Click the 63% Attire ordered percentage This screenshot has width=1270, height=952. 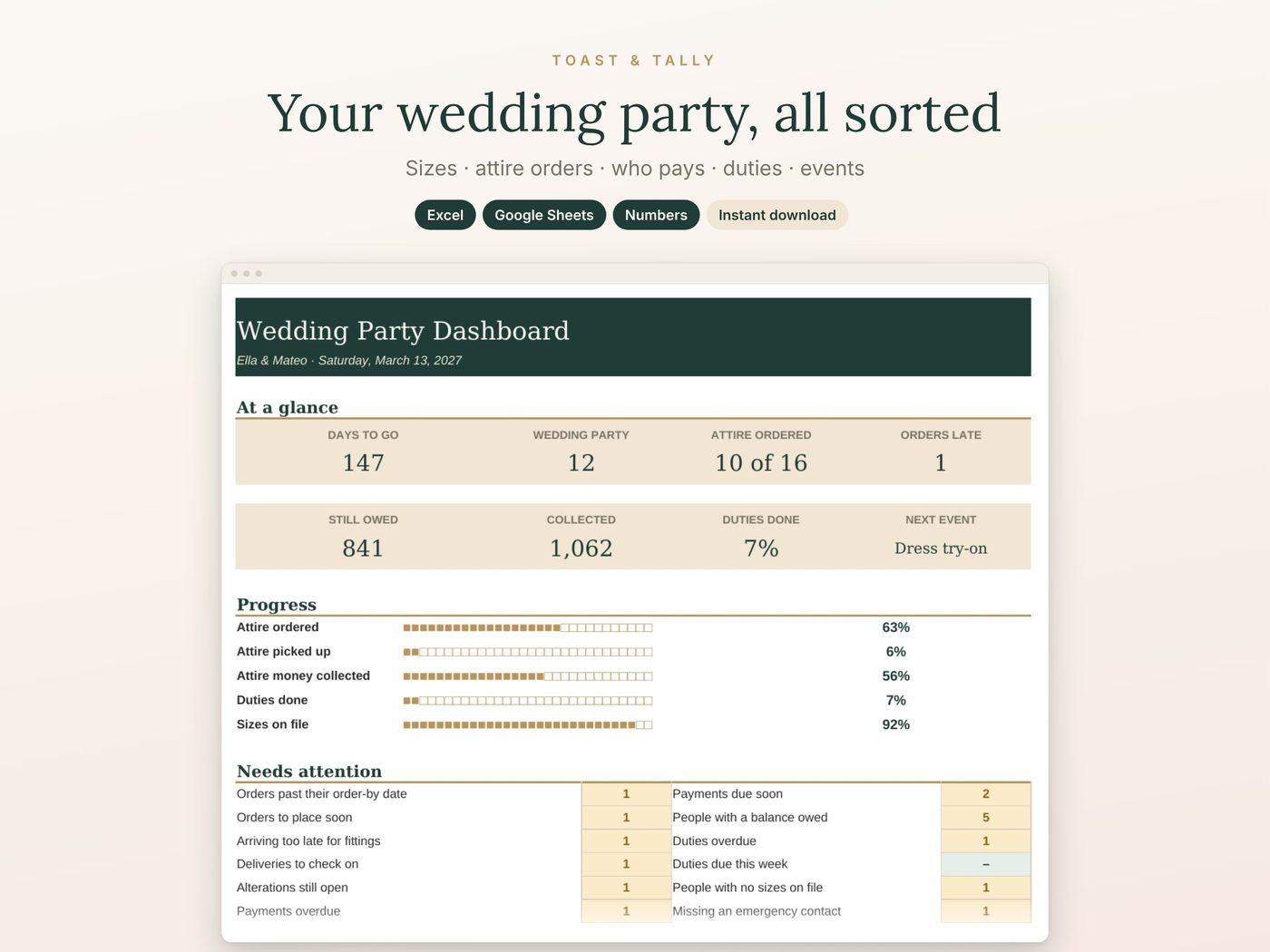895,627
